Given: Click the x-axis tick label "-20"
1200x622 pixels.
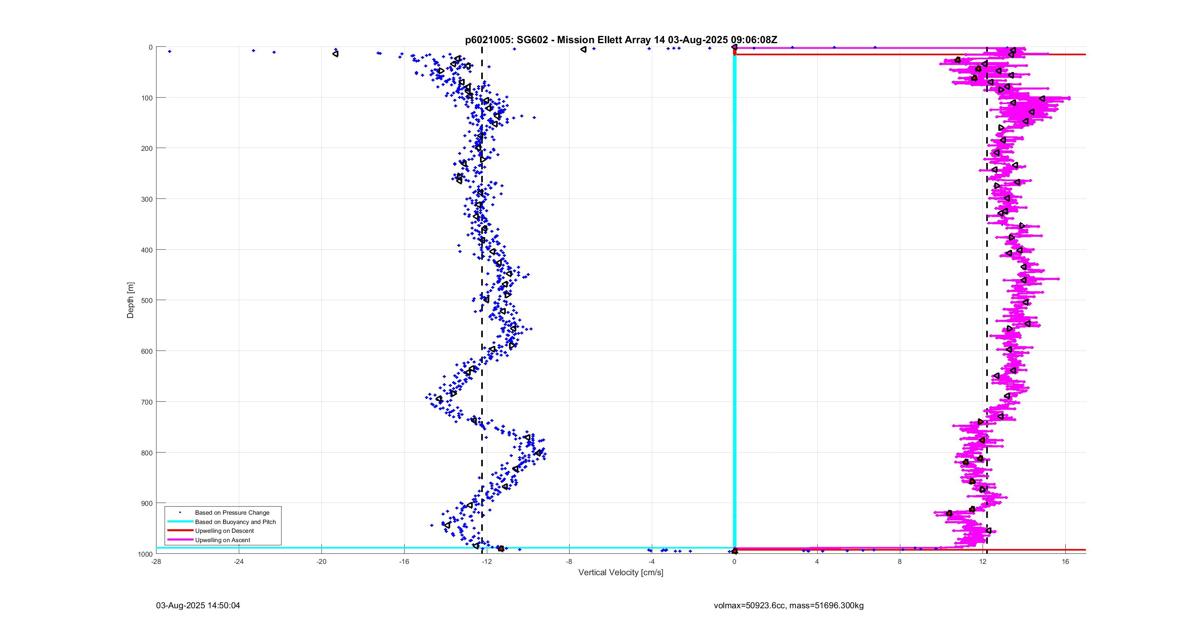Looking at the screenshot, I should (321, 562).
